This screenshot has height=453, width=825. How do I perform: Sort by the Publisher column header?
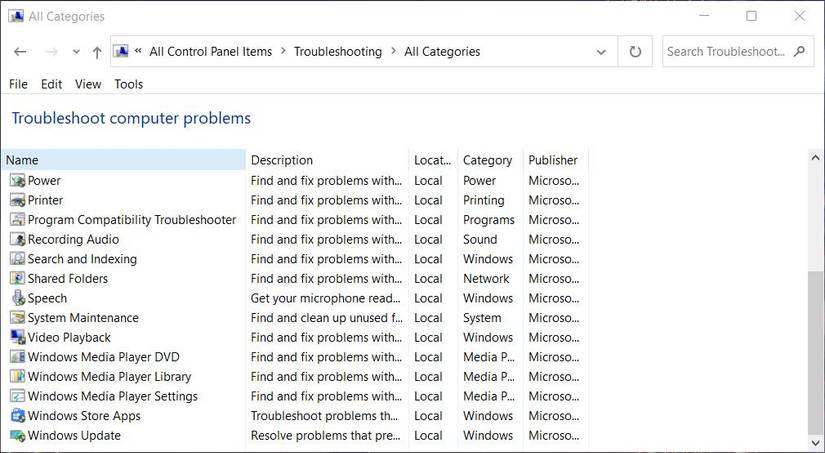point(556,160)
